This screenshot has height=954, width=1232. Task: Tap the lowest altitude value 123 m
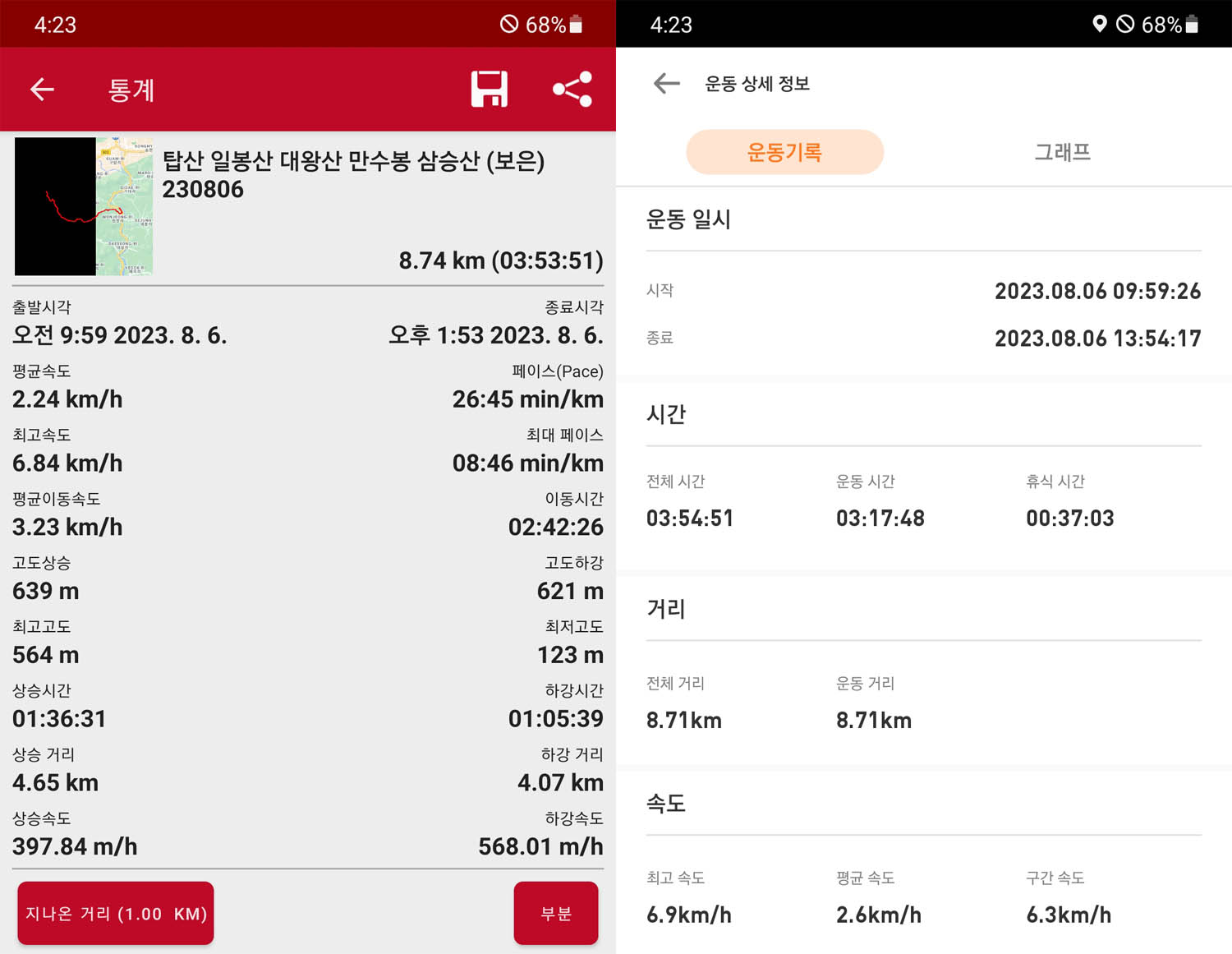[x=570, y=655]
